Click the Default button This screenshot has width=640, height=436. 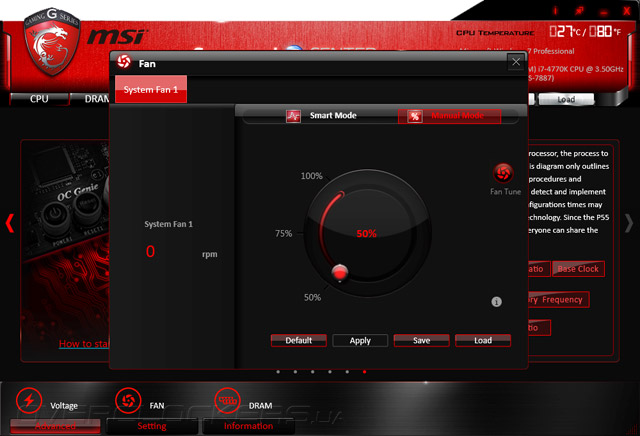(299, 340)
